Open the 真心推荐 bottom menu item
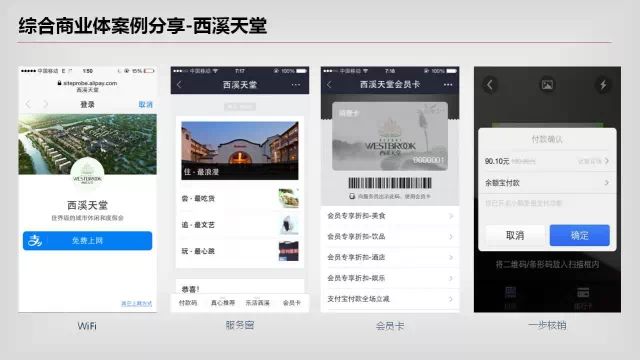 click(x=223, y=303)
